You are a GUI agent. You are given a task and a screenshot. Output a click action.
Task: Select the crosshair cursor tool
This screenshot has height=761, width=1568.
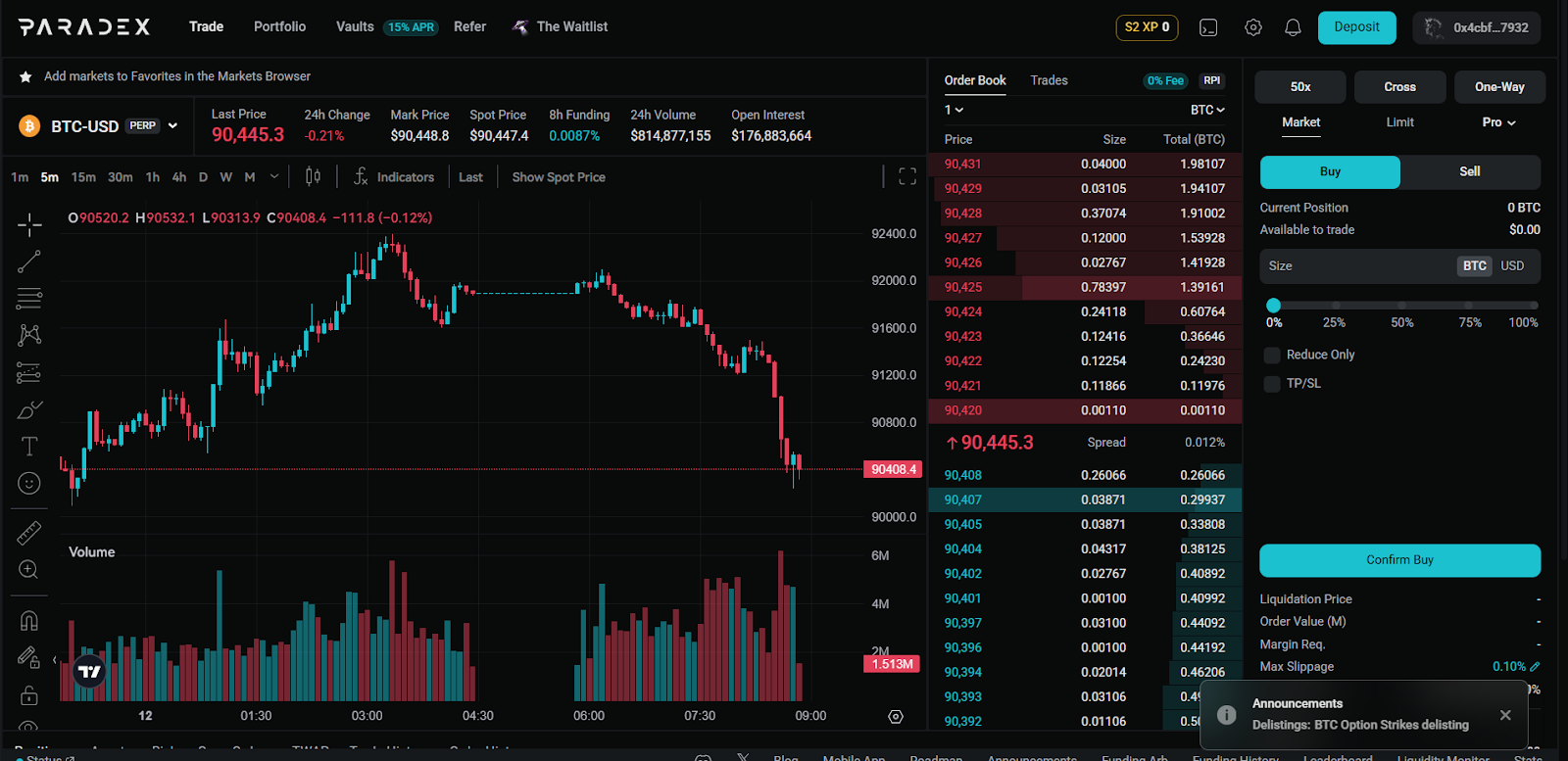[29, 225]
